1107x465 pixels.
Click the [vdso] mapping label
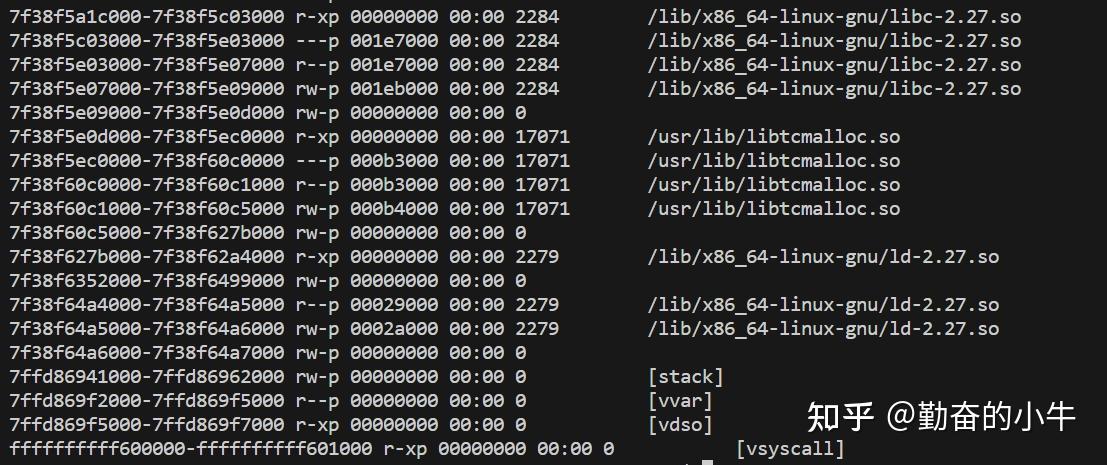[x=679, y=425]
